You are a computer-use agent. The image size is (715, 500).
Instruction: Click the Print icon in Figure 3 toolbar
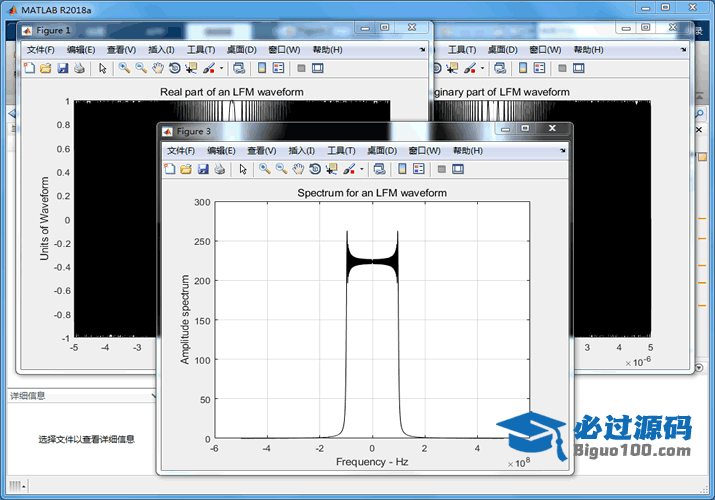point(219,169)
